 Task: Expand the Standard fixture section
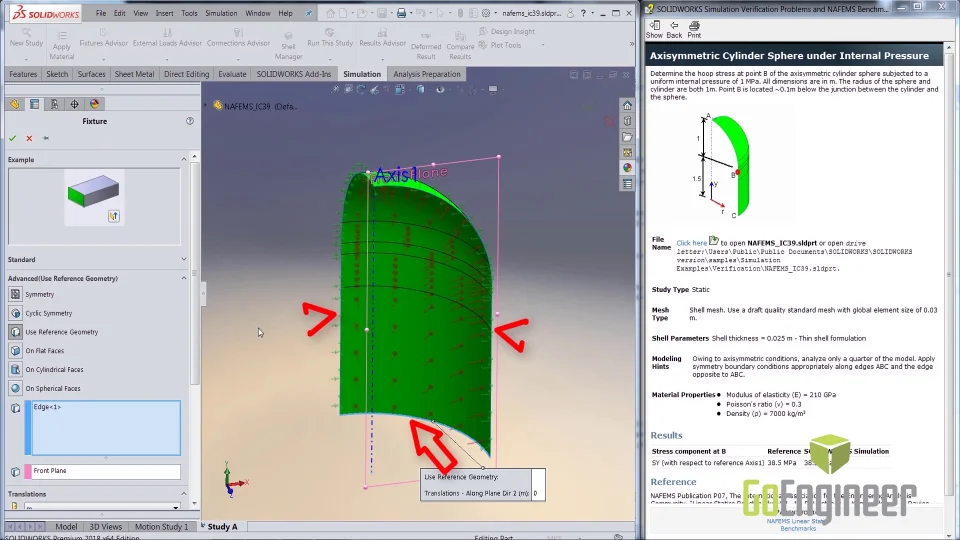(x=184, y=259)
